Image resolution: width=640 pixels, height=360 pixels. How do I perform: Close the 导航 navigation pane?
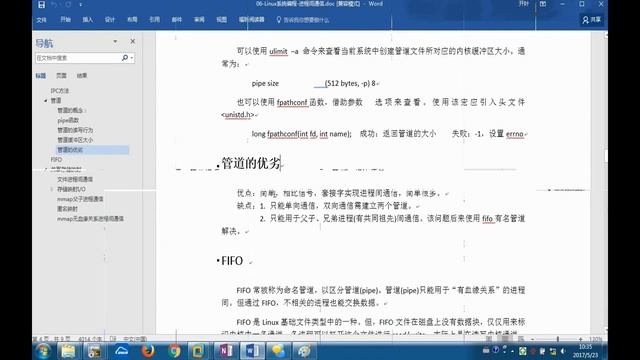click(133, 41)
